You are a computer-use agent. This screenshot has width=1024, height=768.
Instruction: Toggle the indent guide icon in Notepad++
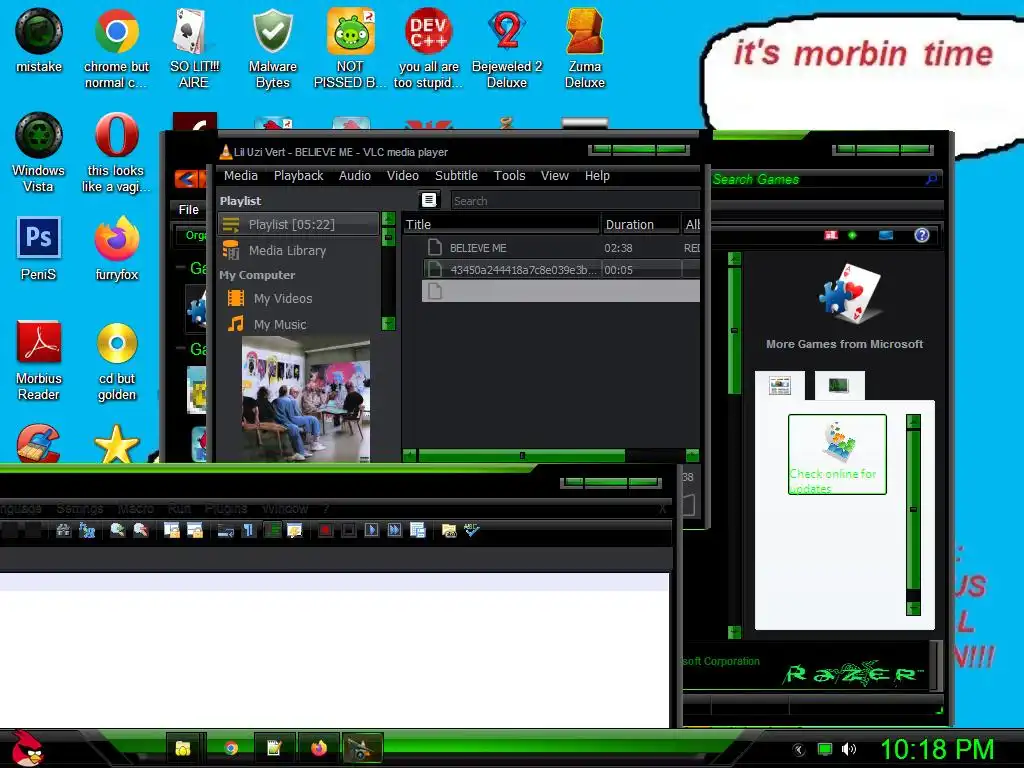pos(272,530)
